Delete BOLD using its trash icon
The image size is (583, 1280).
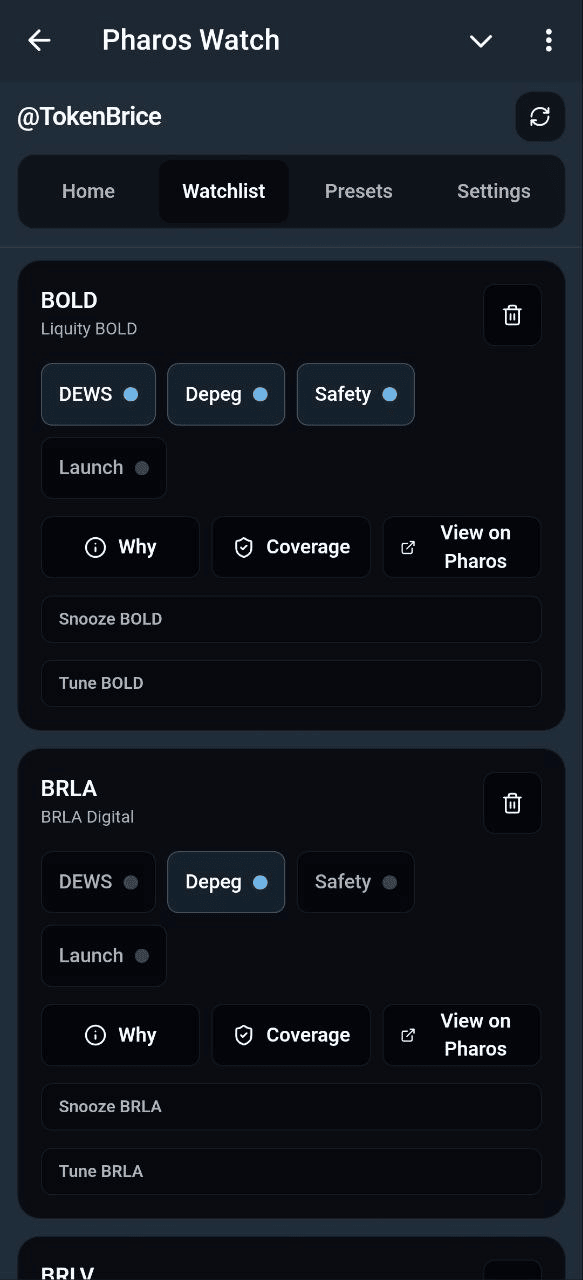tap(513, 315)
